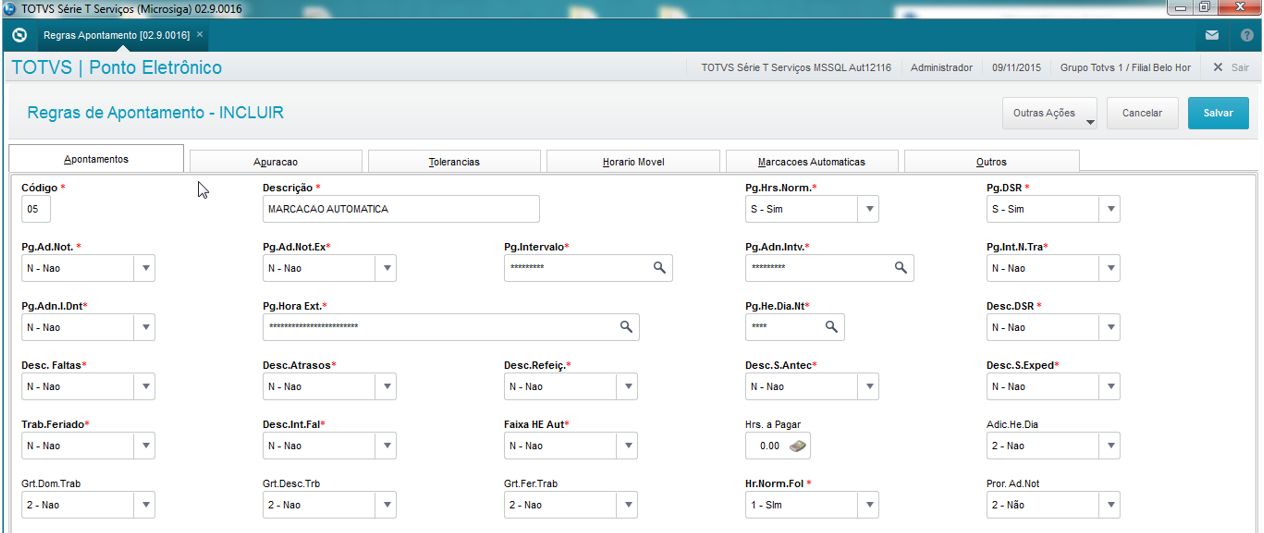
Task: Expand Pg.Int.N.Tra dropdown
Action: coord(1109,268)
